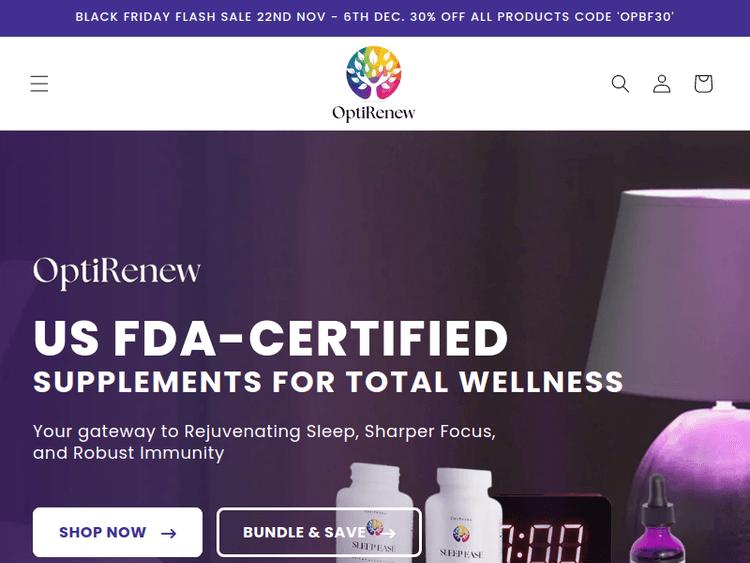Select the right Sleep Ease bottle
Image resolution: width=750 pixels, height=563 pixels.
(463, 516)
